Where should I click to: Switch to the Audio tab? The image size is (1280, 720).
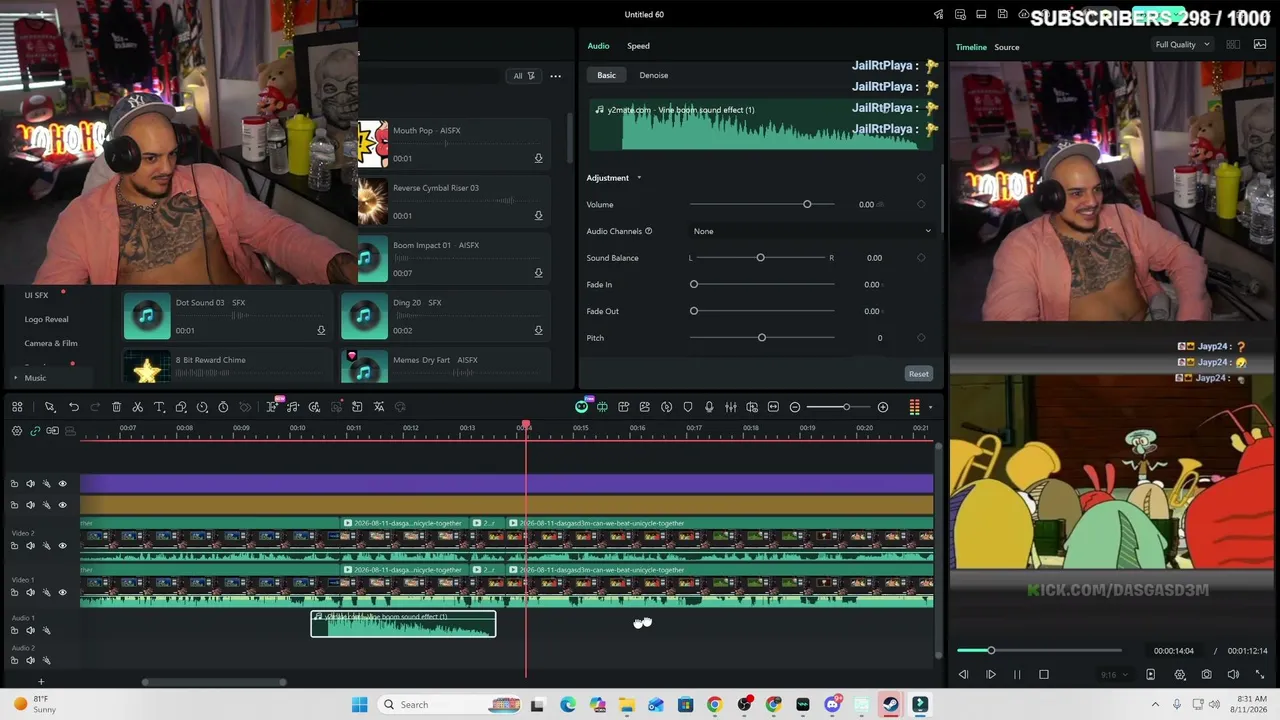[x=598, y=46]
